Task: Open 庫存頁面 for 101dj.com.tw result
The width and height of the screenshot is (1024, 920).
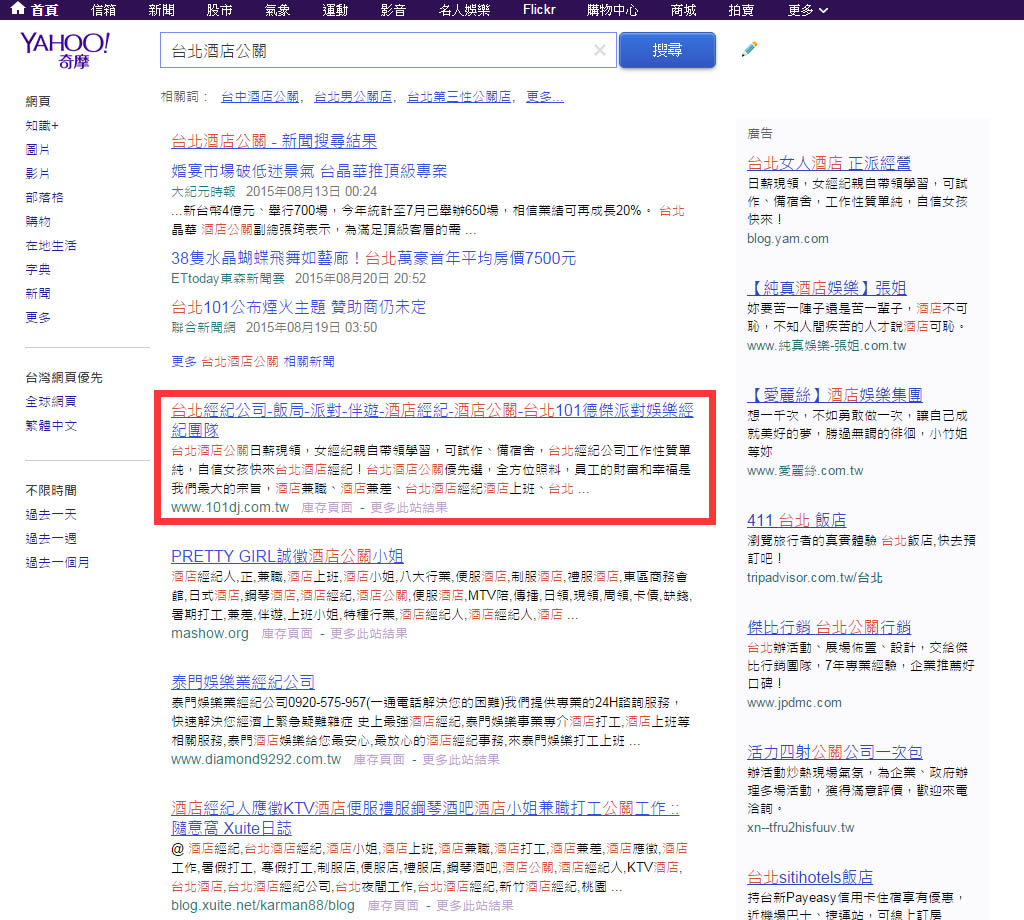Action: point(326,507)
